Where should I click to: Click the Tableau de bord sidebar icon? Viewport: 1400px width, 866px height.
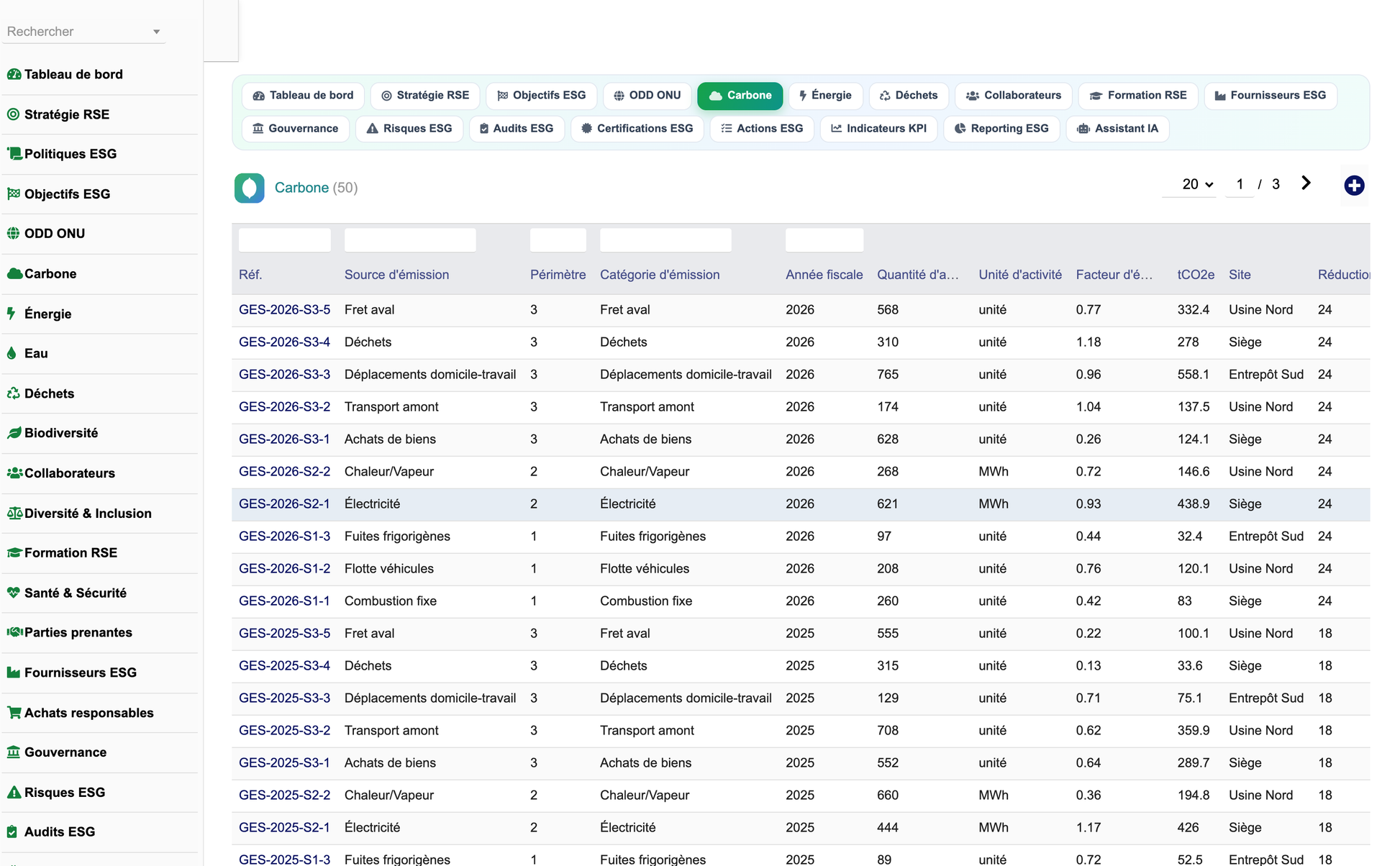tap(14, 74)
